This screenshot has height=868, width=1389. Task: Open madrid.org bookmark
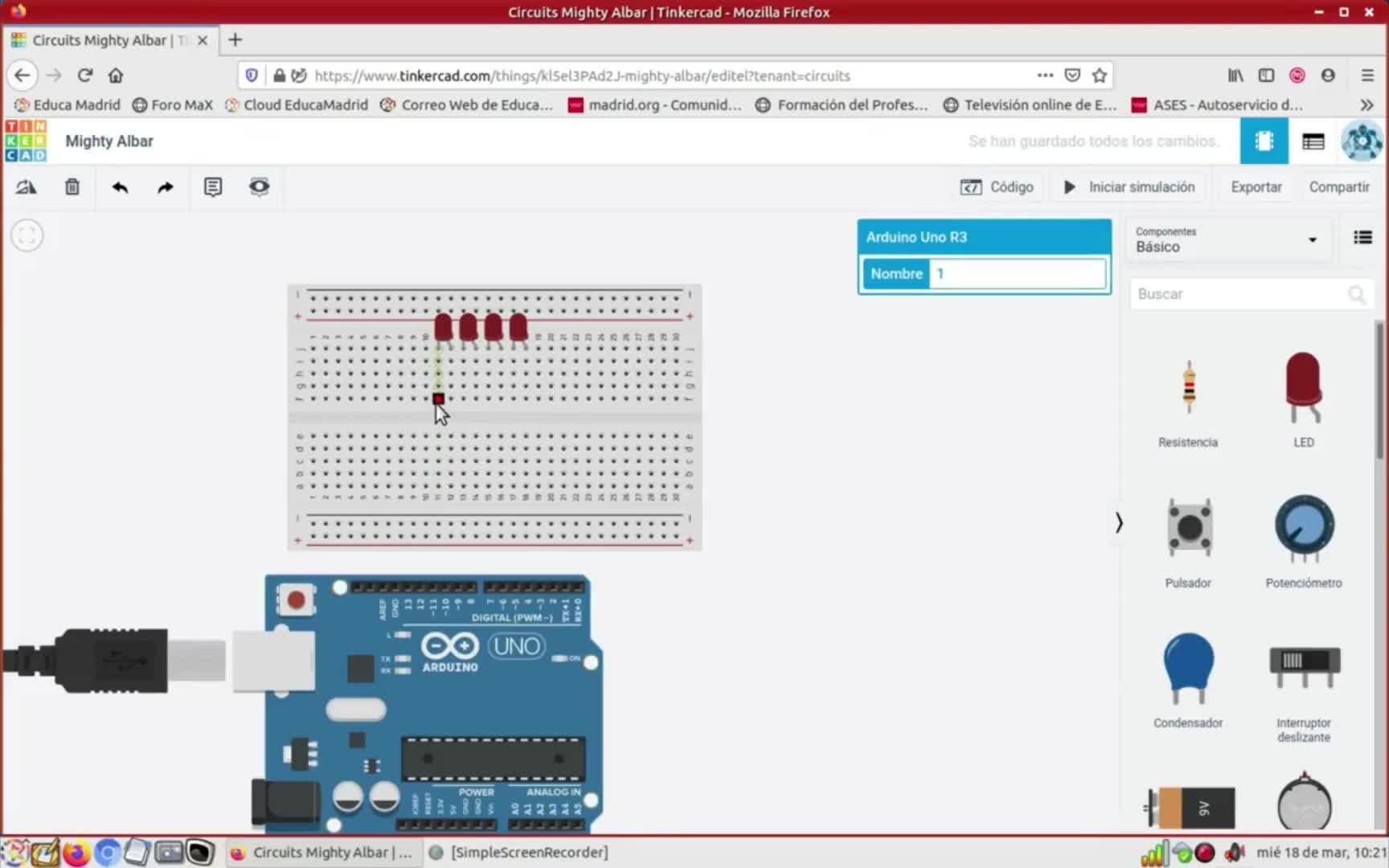[x=654, y=105]
